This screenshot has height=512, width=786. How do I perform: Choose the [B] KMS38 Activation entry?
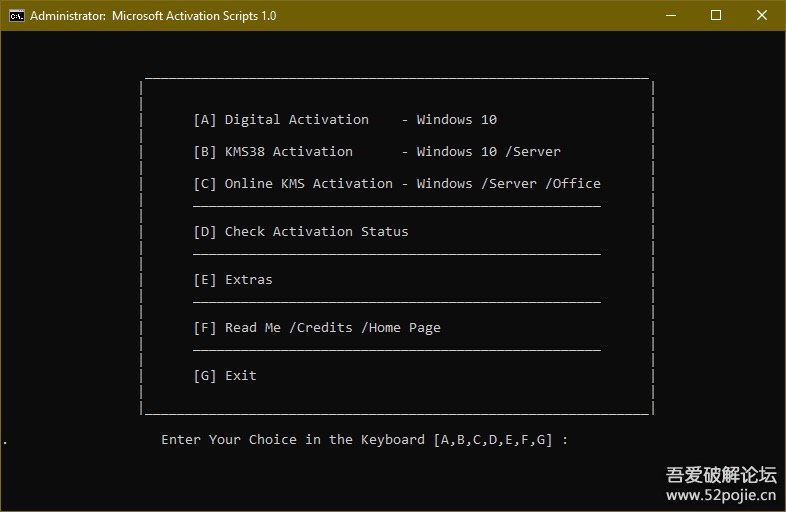coord(273,152)
